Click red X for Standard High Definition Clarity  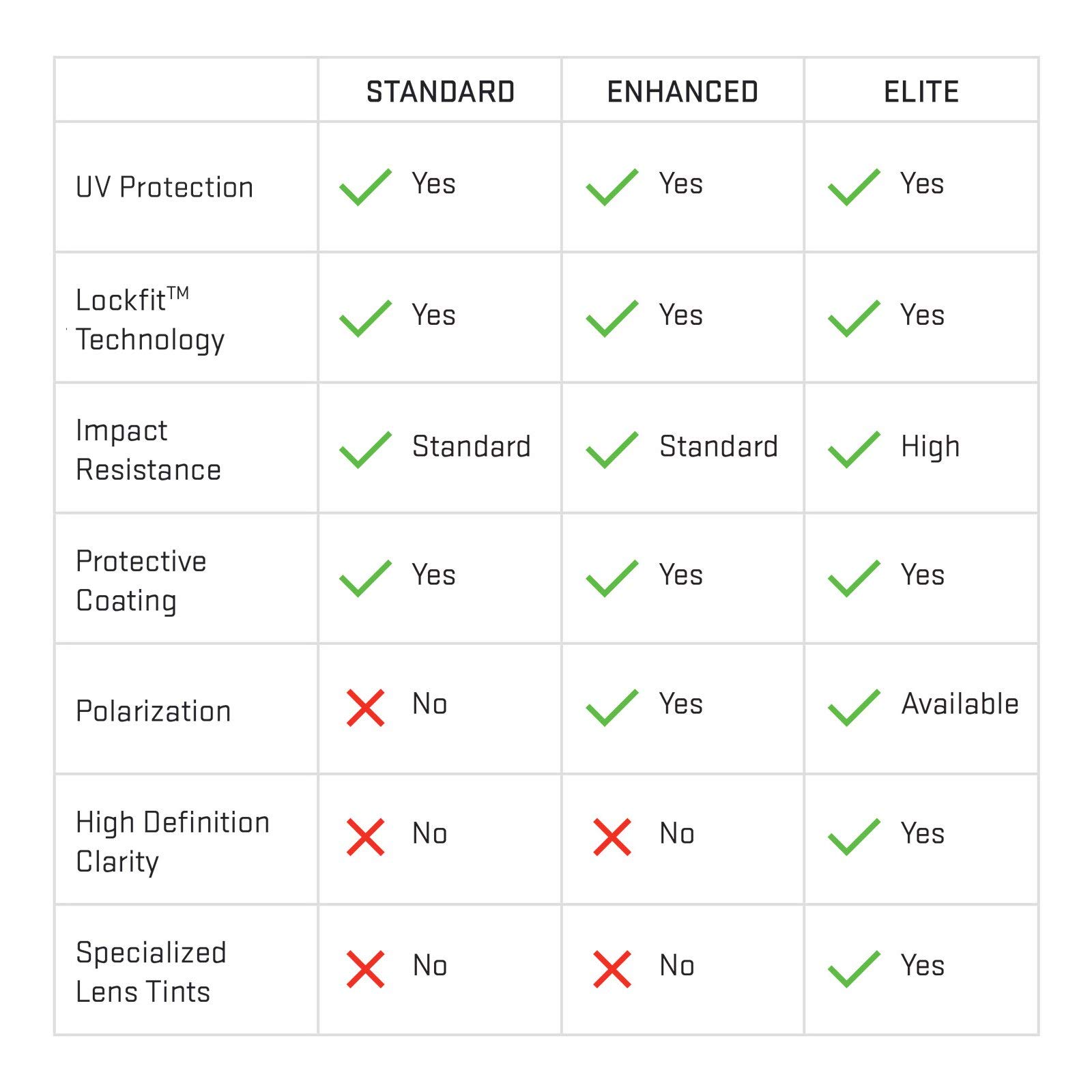tap(365, 837)
